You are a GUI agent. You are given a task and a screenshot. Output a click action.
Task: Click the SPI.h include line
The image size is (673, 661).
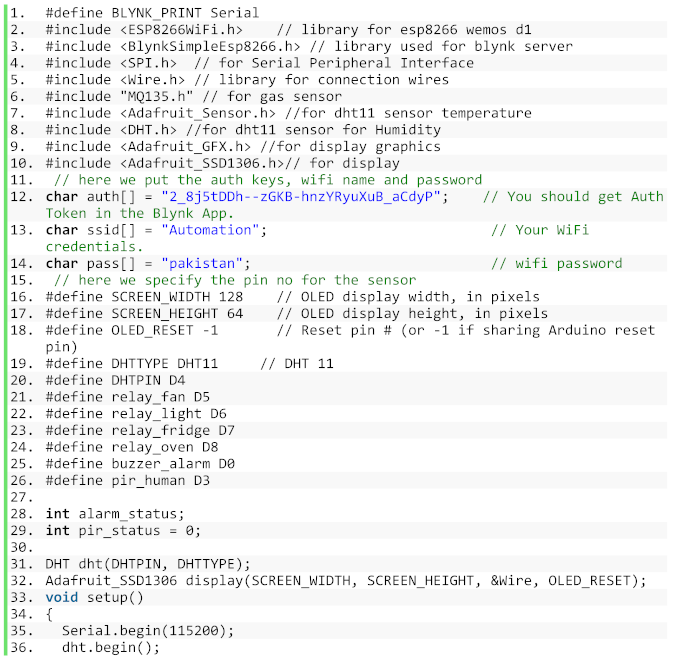click(x=111, y=63)
